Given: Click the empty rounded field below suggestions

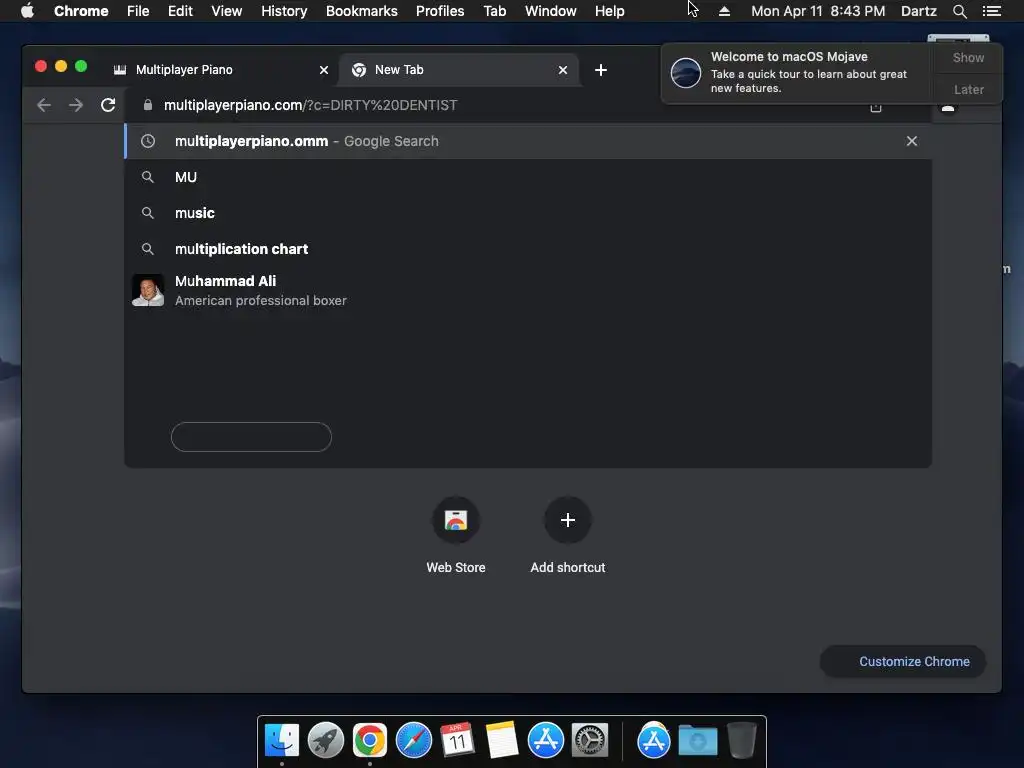Looking at the screenshot, I should point(251,437).
